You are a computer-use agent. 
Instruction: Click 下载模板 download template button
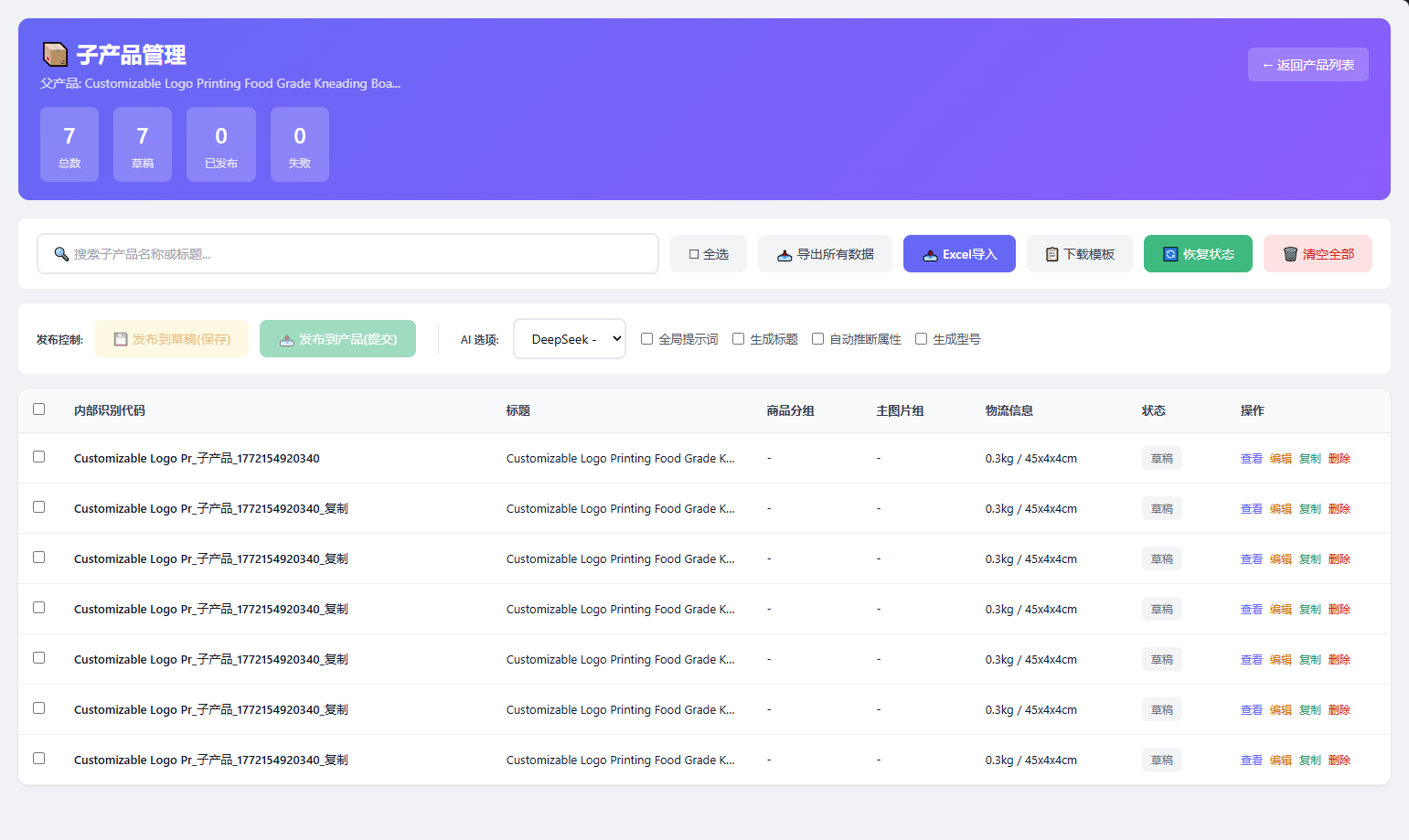pyautogui.click(x=1079, y=254)
